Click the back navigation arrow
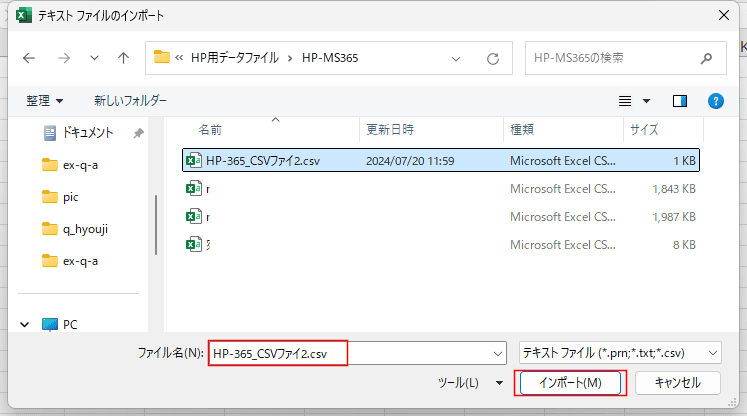Screen dimensions: 747x416 point(29,59)
